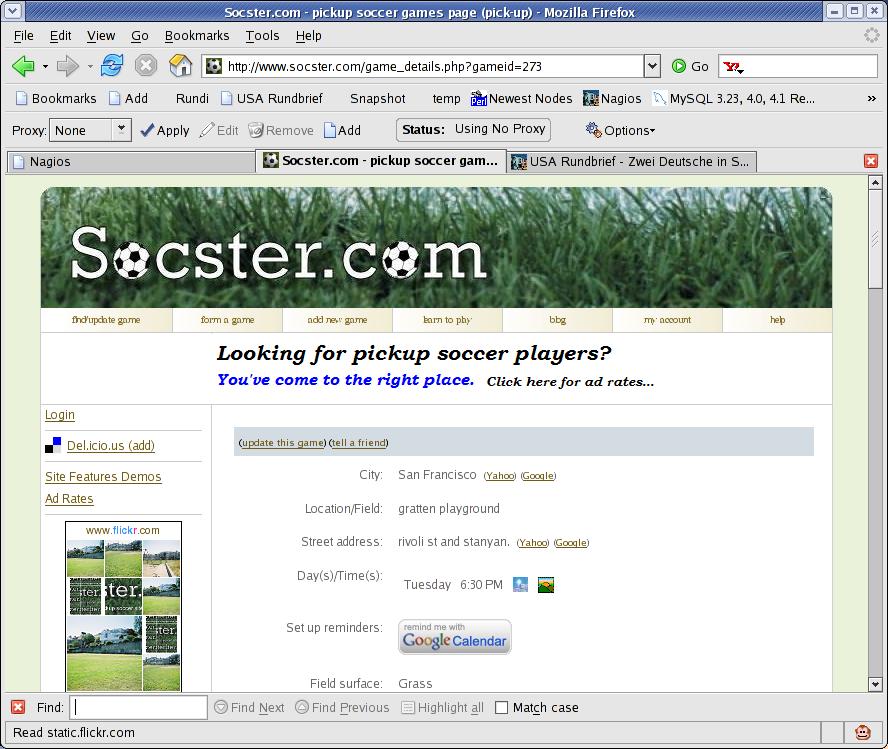Toggle Highlight all in Find bar
Screen dimensions: 888x749
point(442,707)
